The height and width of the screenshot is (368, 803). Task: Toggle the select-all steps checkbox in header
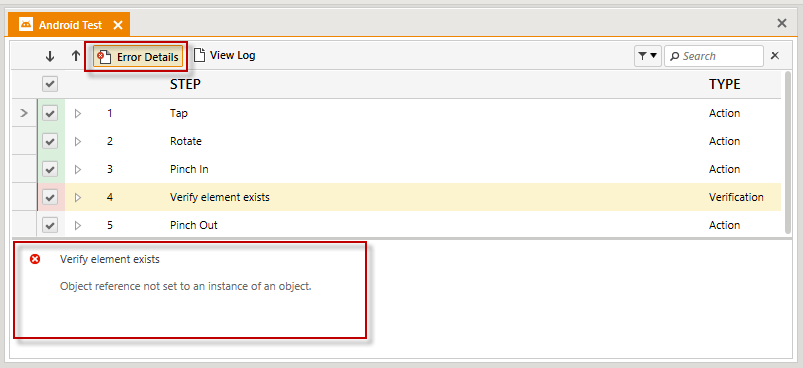pyautogui.click(x=50, y=84)
